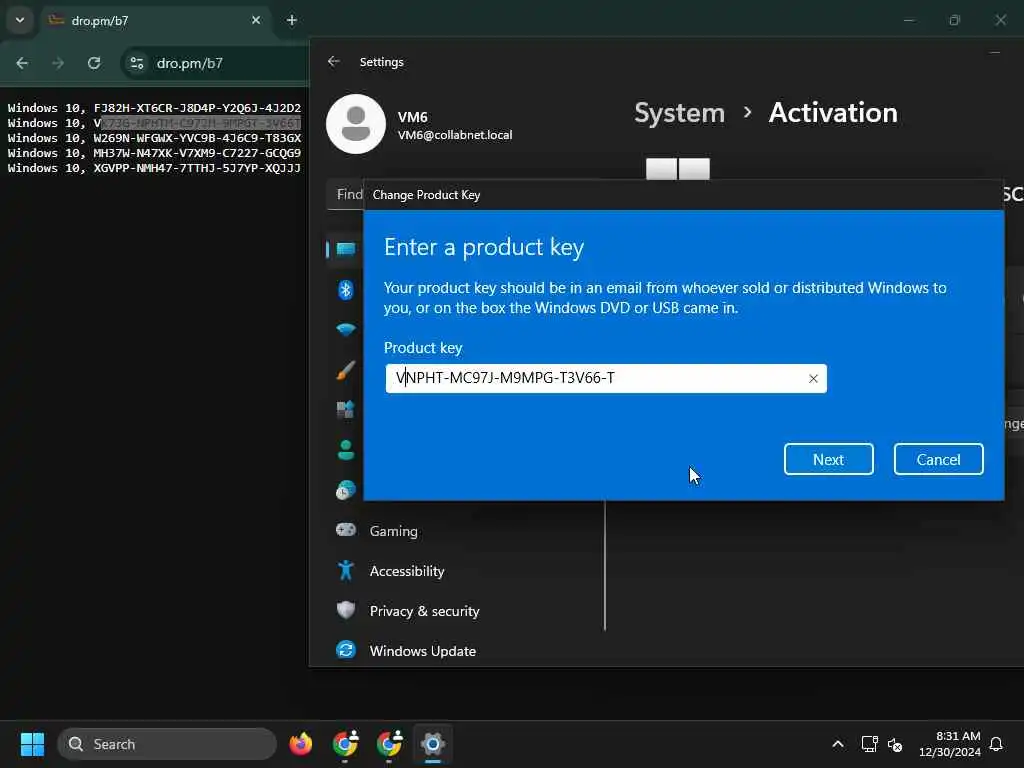This screenshot has width=1024, height=768.
Task: Open second Chrome icon on taskbar
Action: pyautogui.click(x=389, y=744)
